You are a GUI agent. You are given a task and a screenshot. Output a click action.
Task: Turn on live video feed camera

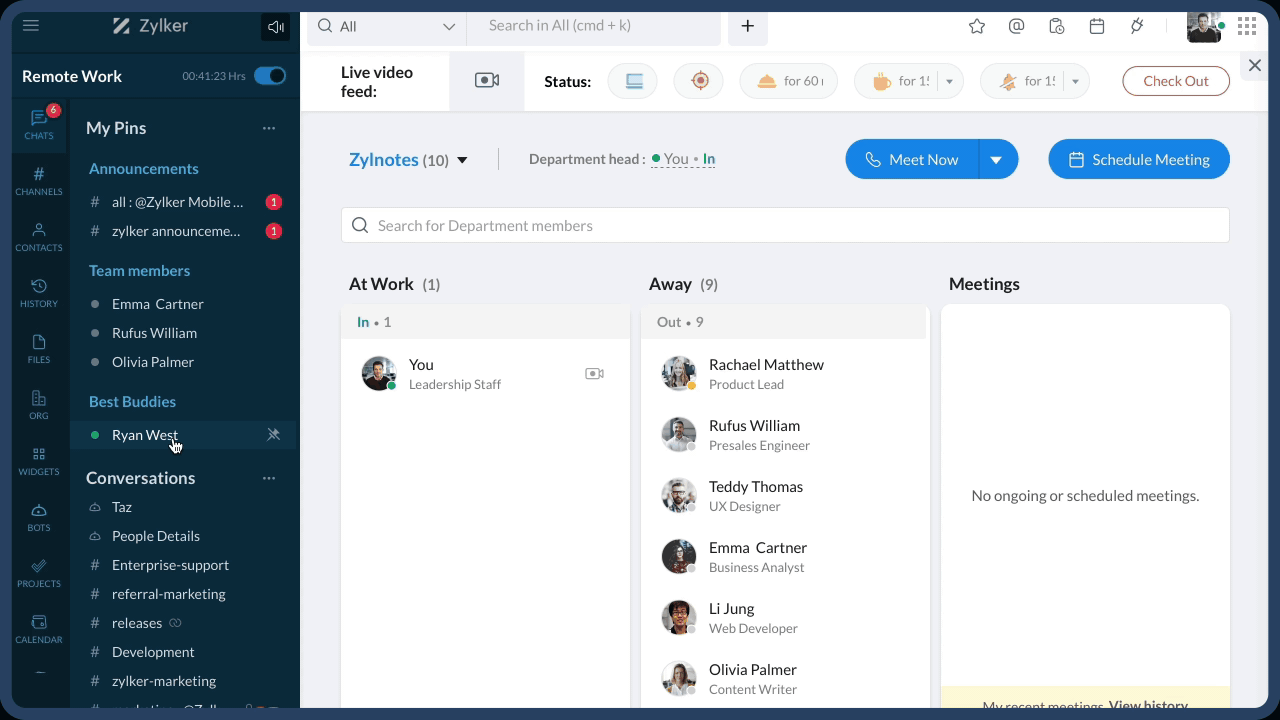click(x=487, y=81)
